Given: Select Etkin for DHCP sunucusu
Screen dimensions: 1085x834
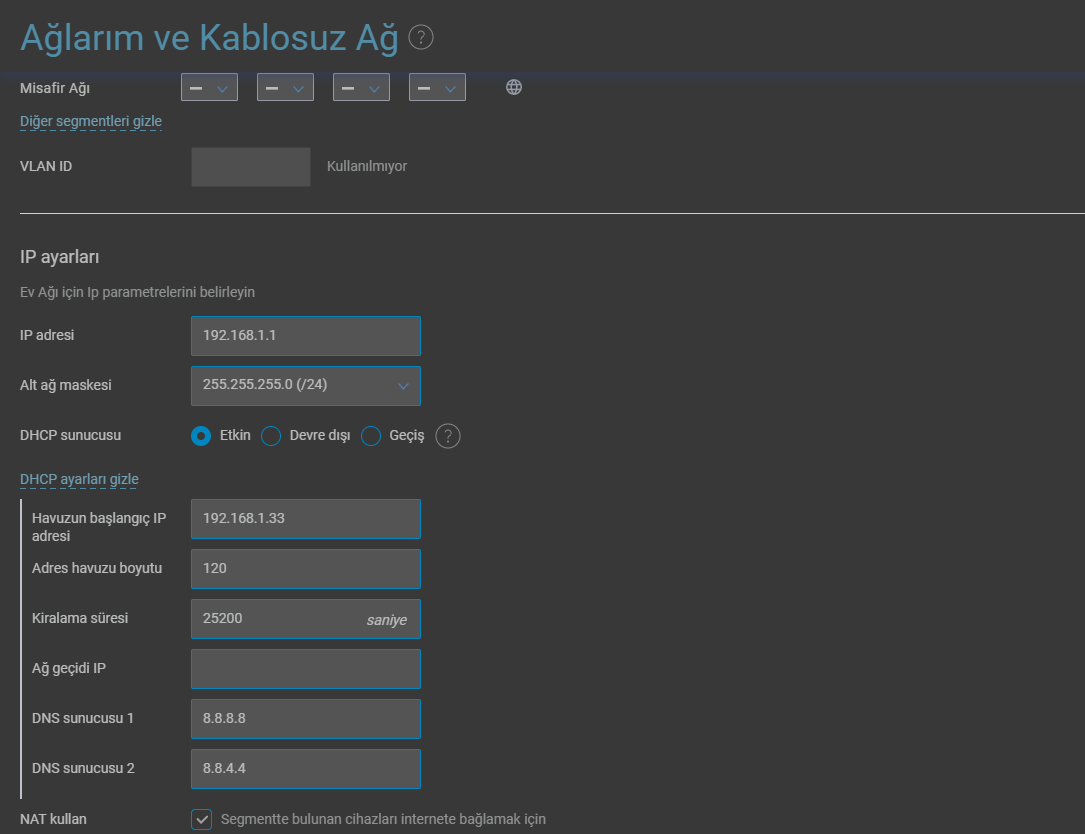Looking at the screenshot, I should [201, 436].
